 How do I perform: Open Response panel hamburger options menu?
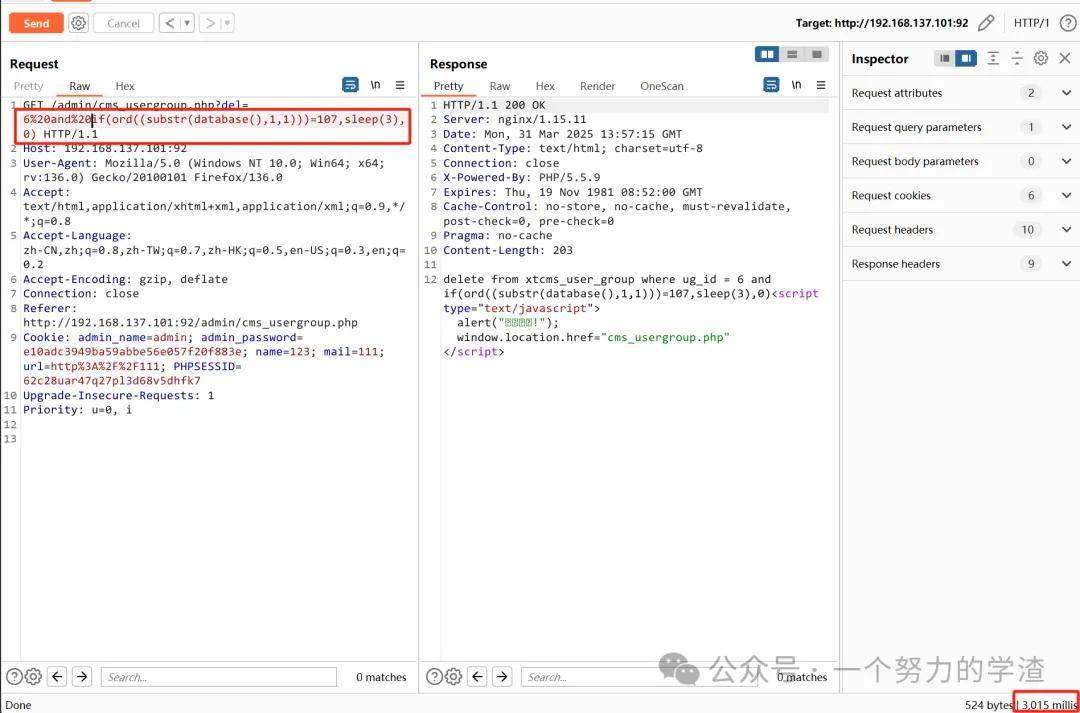click(821, 85)
